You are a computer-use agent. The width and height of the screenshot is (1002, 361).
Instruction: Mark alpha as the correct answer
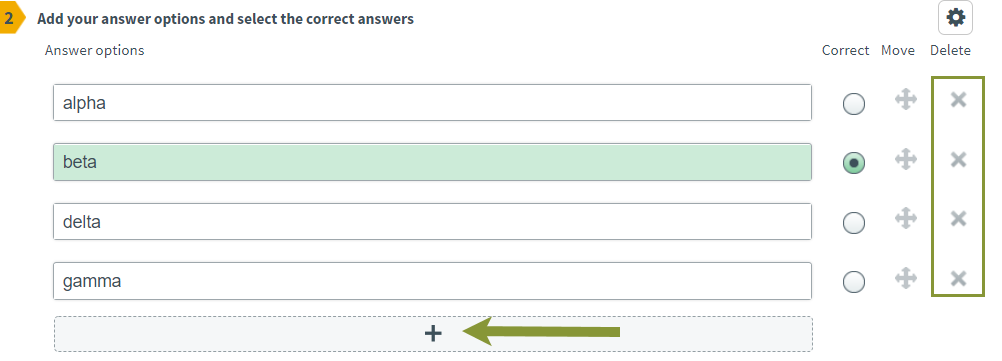[x=854, y=104]
